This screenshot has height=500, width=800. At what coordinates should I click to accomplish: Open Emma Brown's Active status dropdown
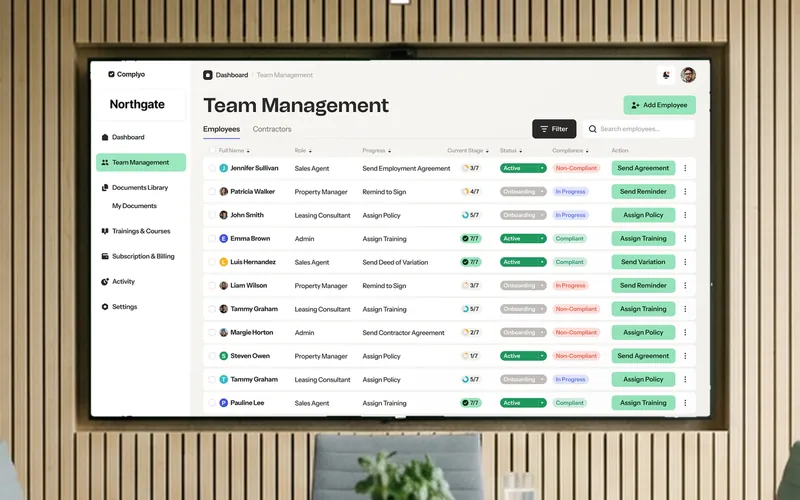coord(523,238)
